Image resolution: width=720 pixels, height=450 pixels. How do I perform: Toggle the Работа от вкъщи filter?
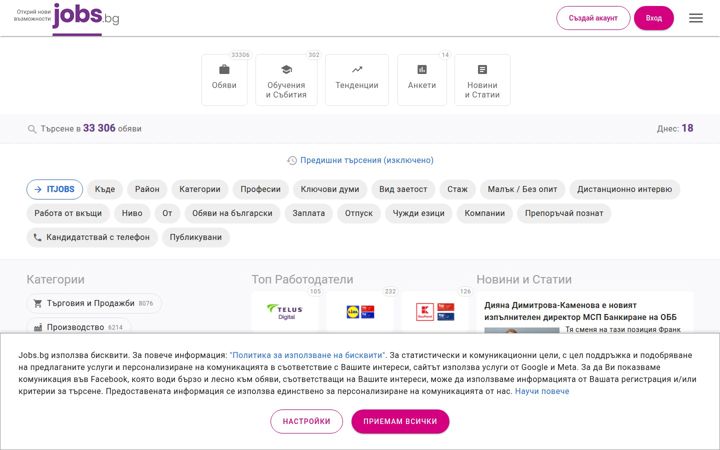[x=68, y=213]
